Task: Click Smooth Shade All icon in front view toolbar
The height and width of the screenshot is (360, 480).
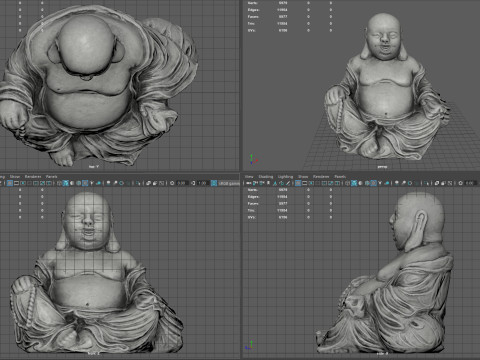Action: (65, 183)
